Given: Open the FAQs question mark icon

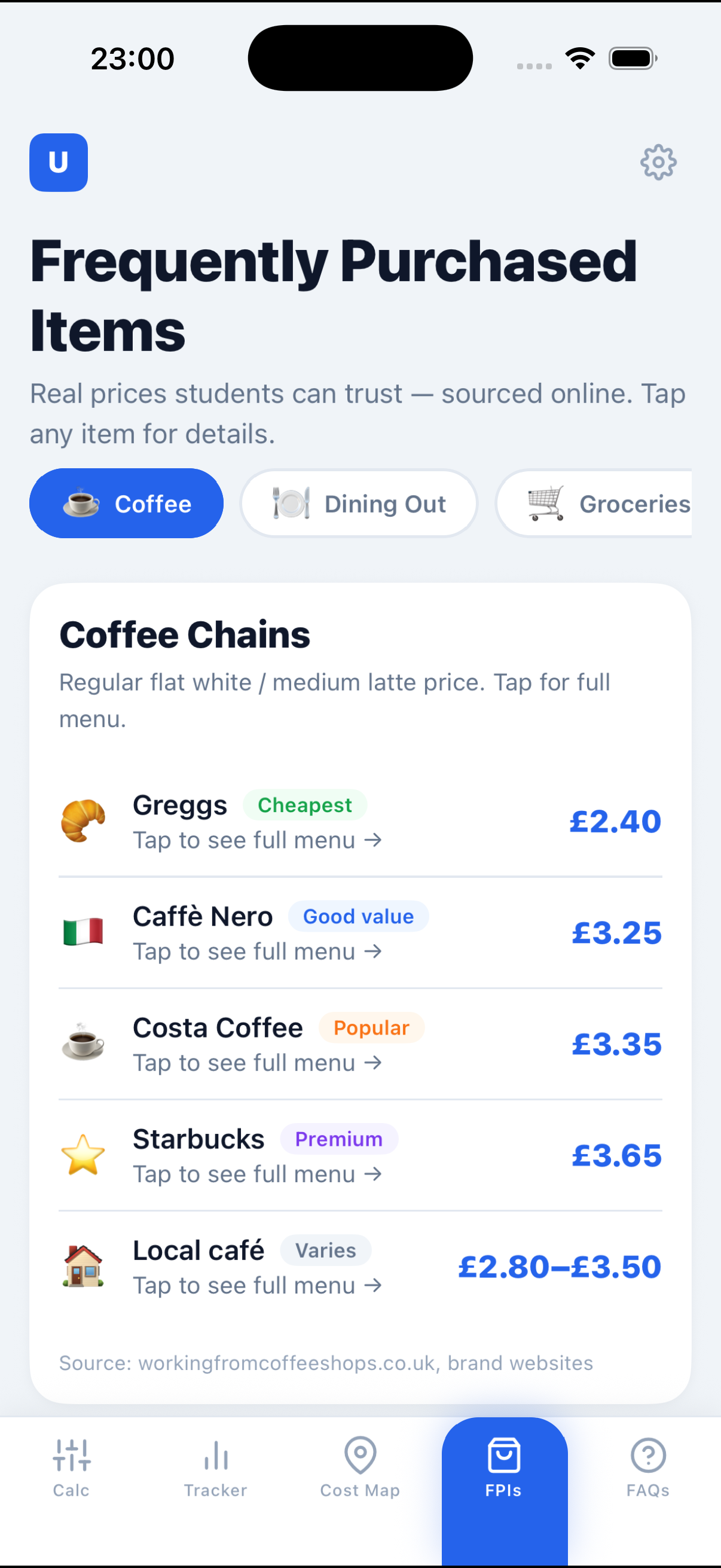Looking at the screenshot, I should click(x=648, y=1456).
